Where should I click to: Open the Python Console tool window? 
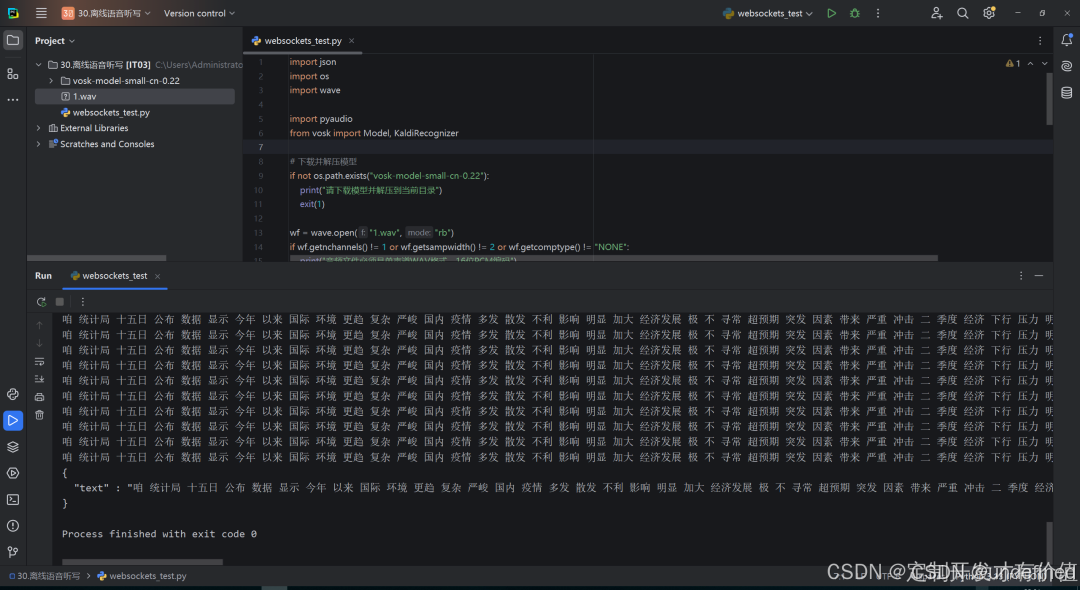pos(12,394)
